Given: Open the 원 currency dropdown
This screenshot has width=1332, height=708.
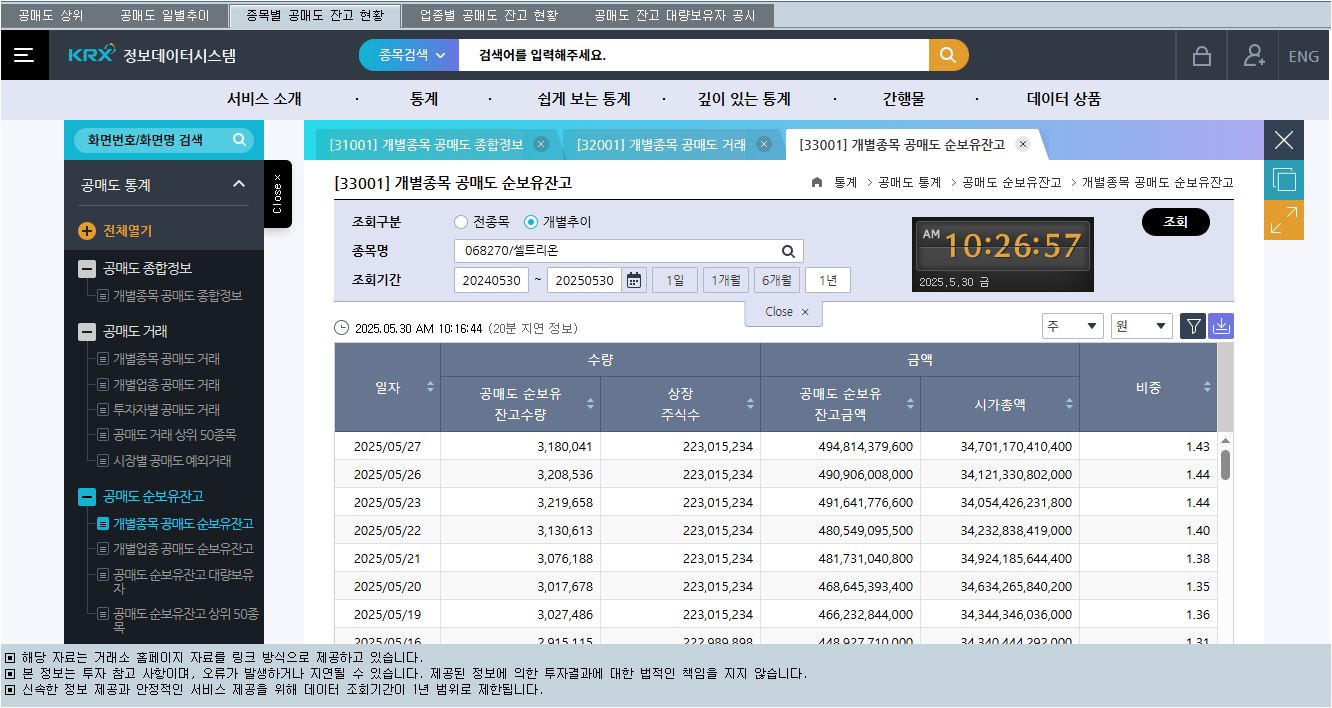Looking at the screenshot, I should 1141,326.
